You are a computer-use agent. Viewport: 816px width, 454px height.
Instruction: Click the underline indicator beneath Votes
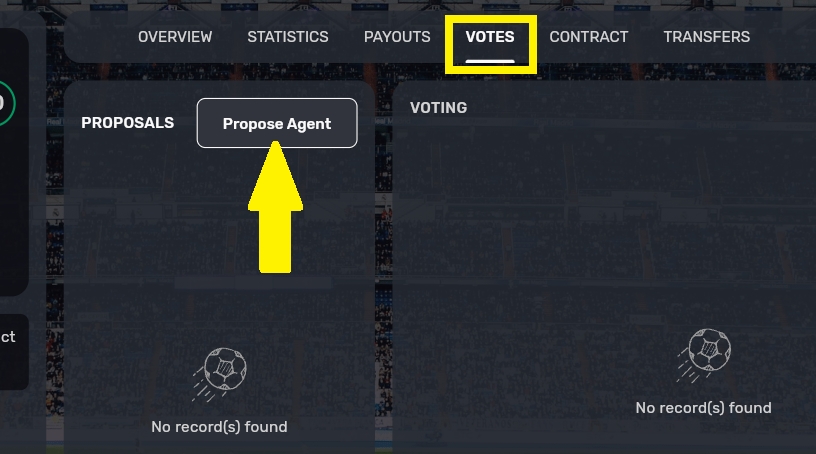490,61
